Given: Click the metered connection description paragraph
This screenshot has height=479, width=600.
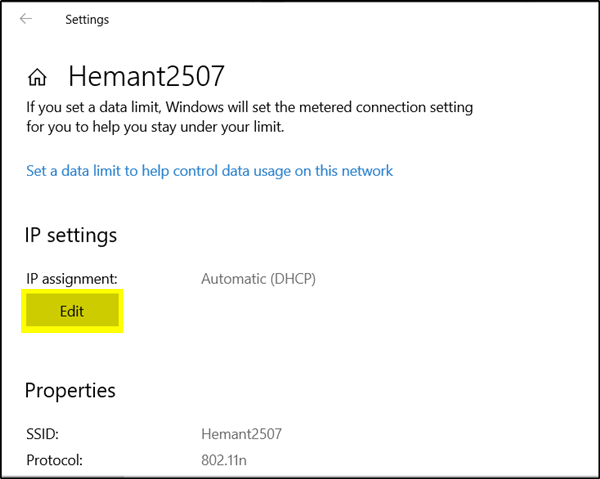Looking at the screenshot, I should [249, 117].
